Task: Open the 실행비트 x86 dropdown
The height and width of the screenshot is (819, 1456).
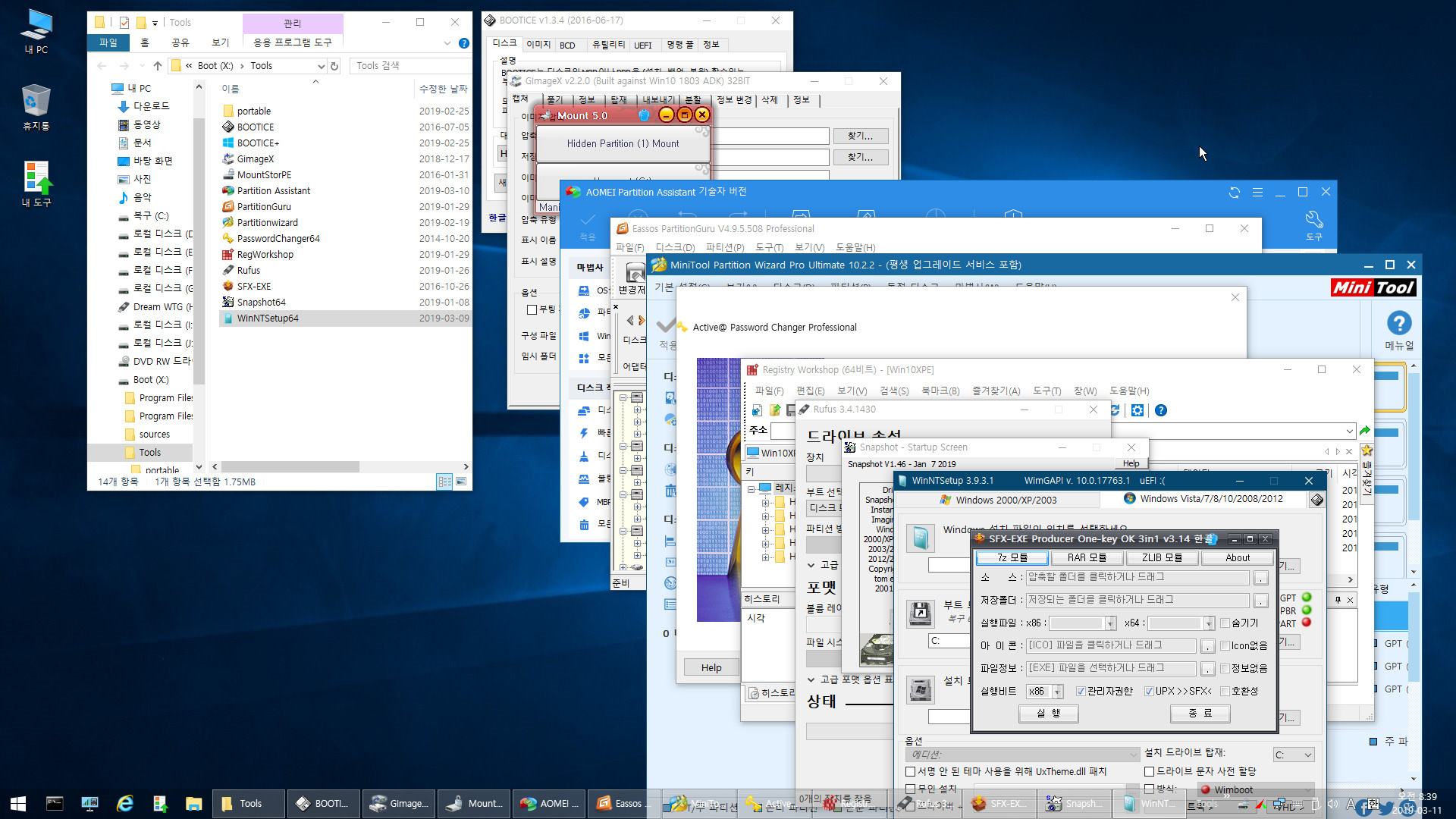Action: click(x=1058, y=692)
